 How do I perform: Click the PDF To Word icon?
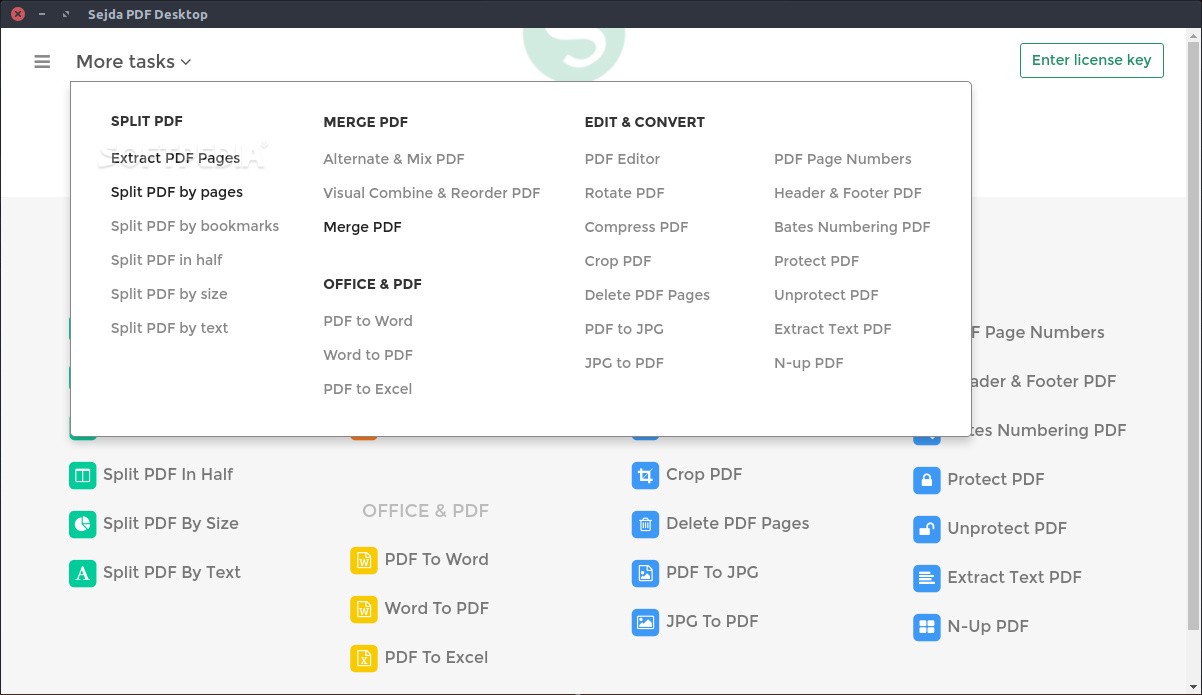364,560
